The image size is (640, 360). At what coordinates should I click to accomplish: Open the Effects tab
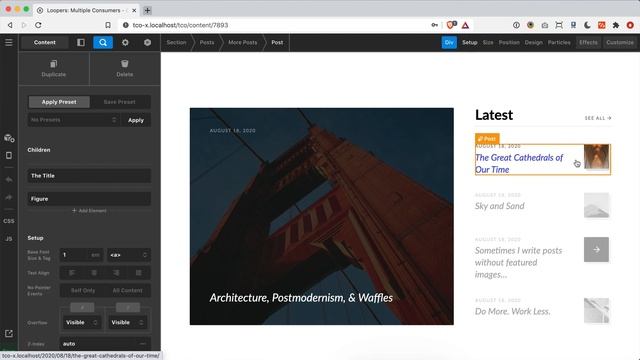[588, 42]
